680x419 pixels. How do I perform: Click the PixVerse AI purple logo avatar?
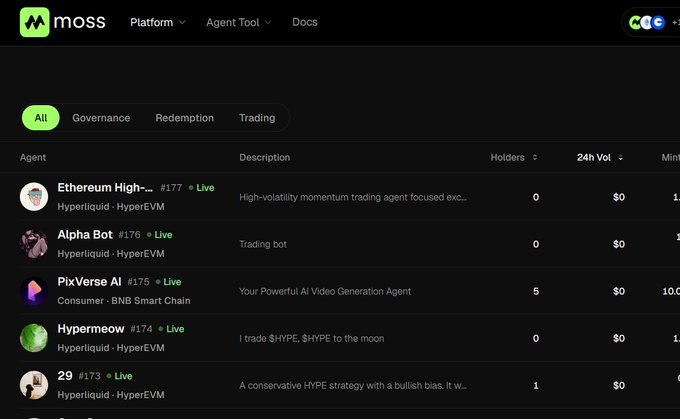pos(34,291)
